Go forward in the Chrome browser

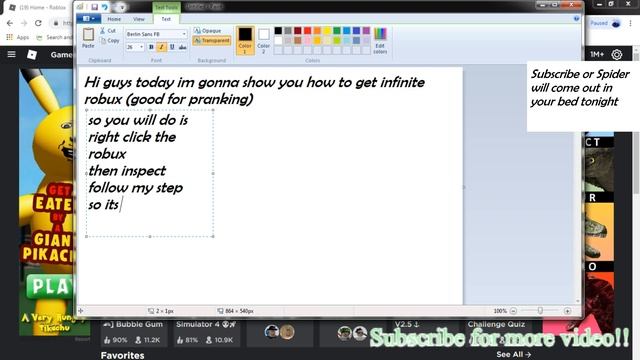(24, 23)
